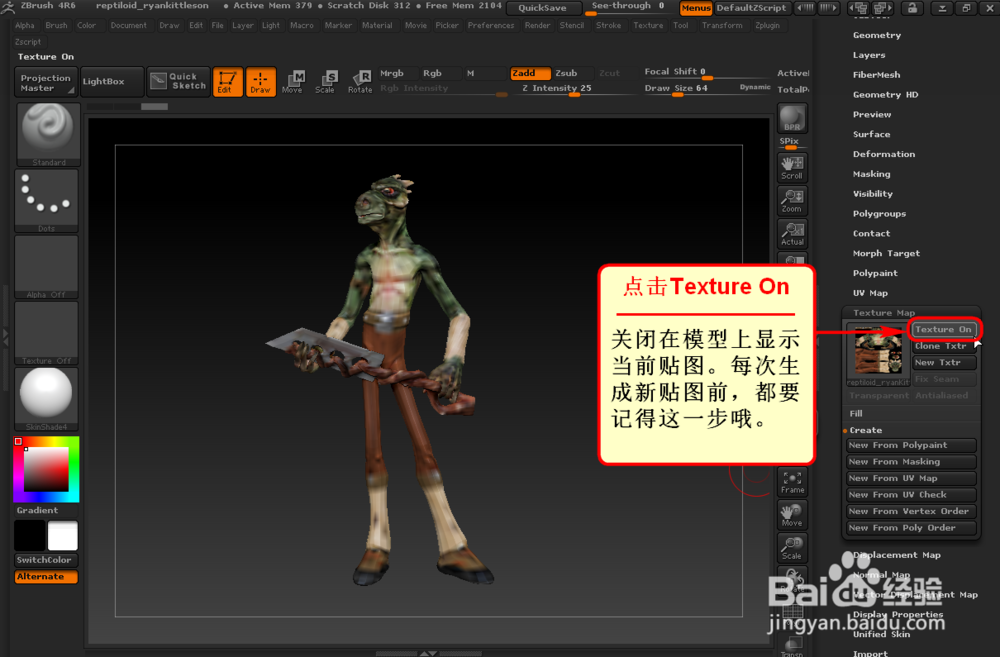Click New From UV Map
This screenshot has height=657, width=1000.
coord(911,478)
